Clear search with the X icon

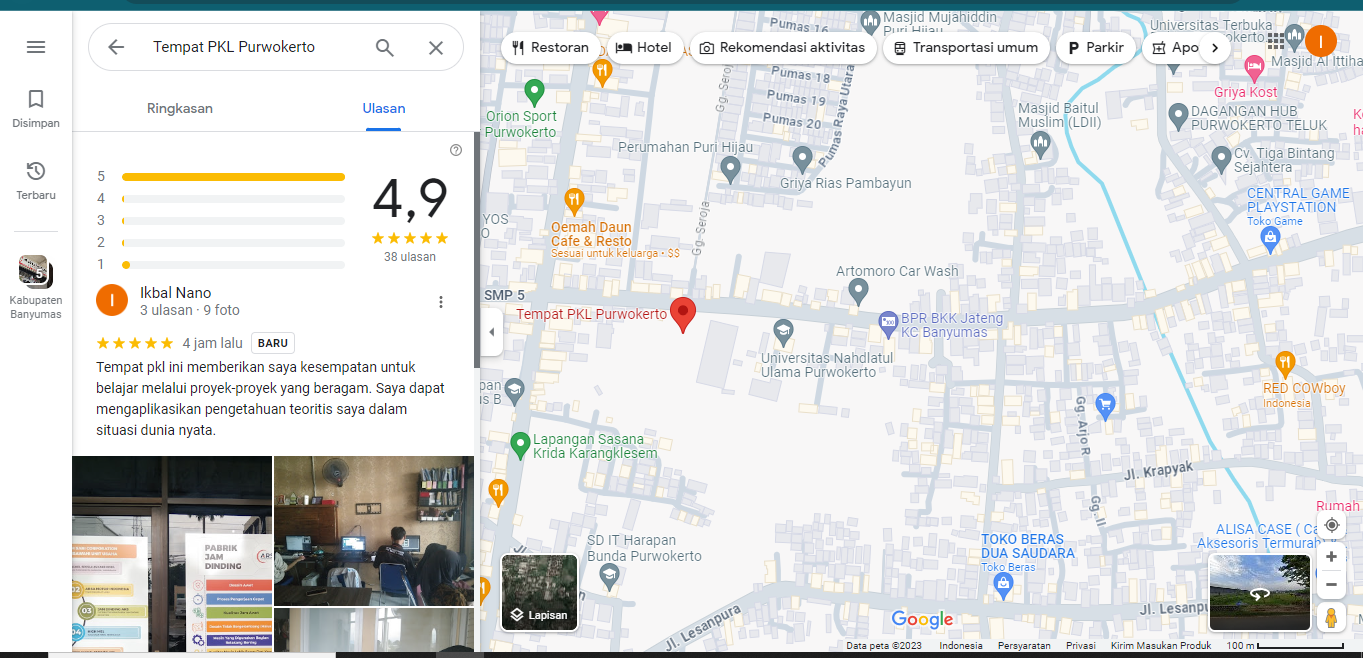(436, 47)
